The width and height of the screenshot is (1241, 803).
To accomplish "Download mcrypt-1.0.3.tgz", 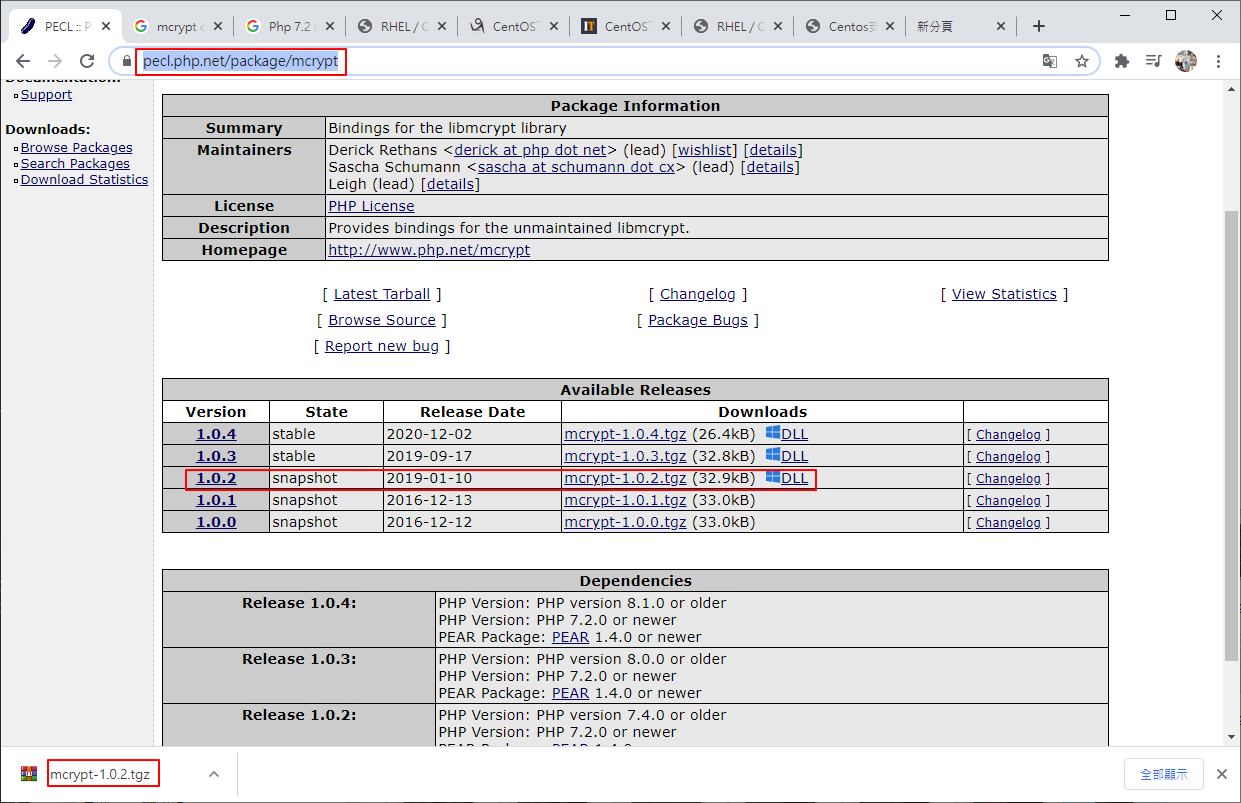I will [625, 456].
